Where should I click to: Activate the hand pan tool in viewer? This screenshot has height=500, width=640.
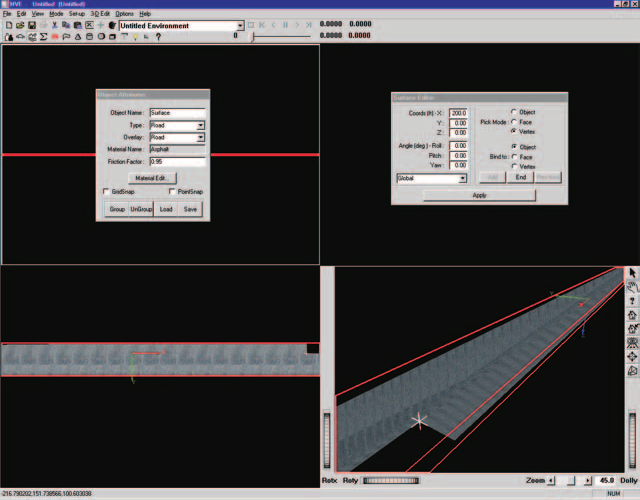[x=632, y=287]
